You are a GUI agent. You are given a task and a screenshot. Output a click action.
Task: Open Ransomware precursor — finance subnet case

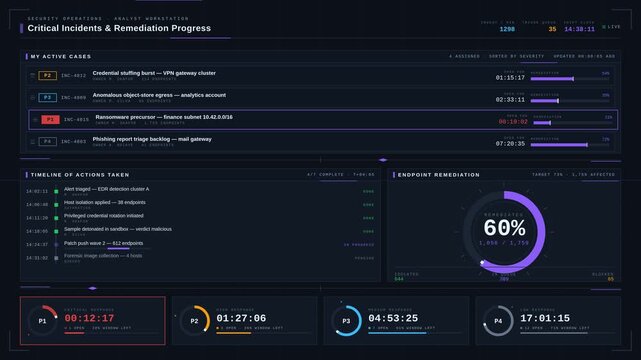pyautogui.click(x=164, y=117)
